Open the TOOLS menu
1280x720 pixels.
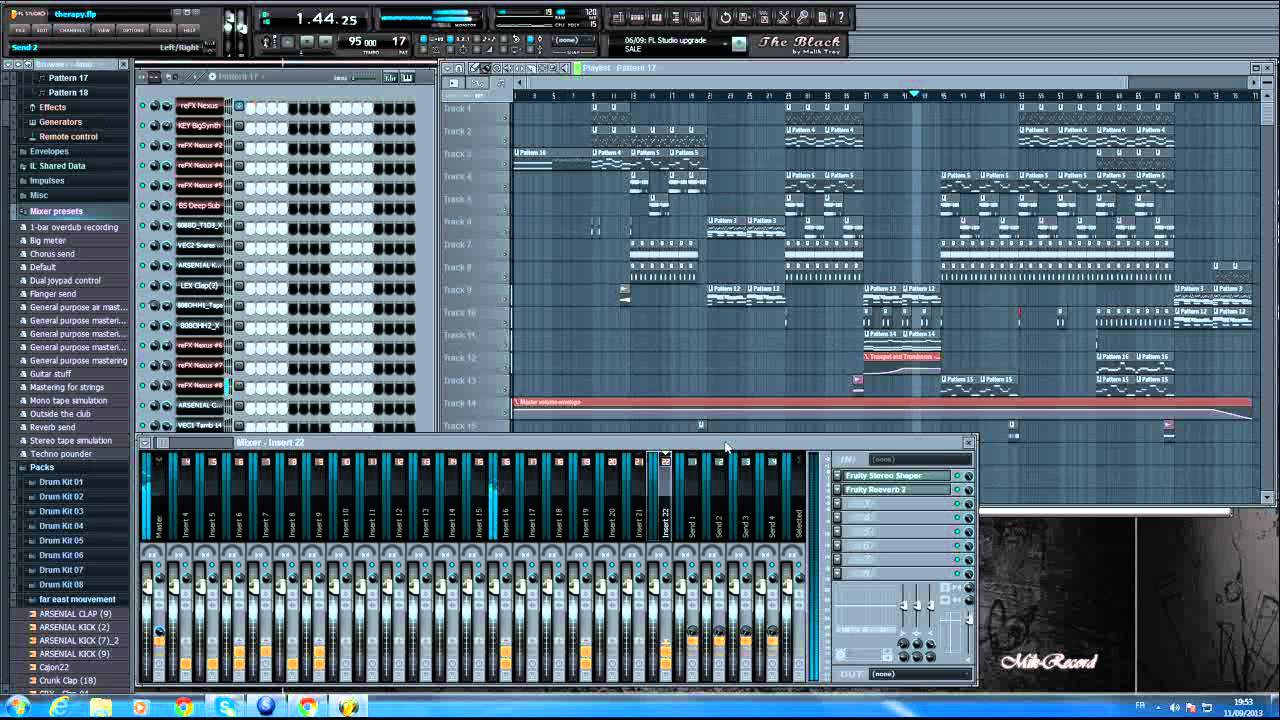coord(163,30)
